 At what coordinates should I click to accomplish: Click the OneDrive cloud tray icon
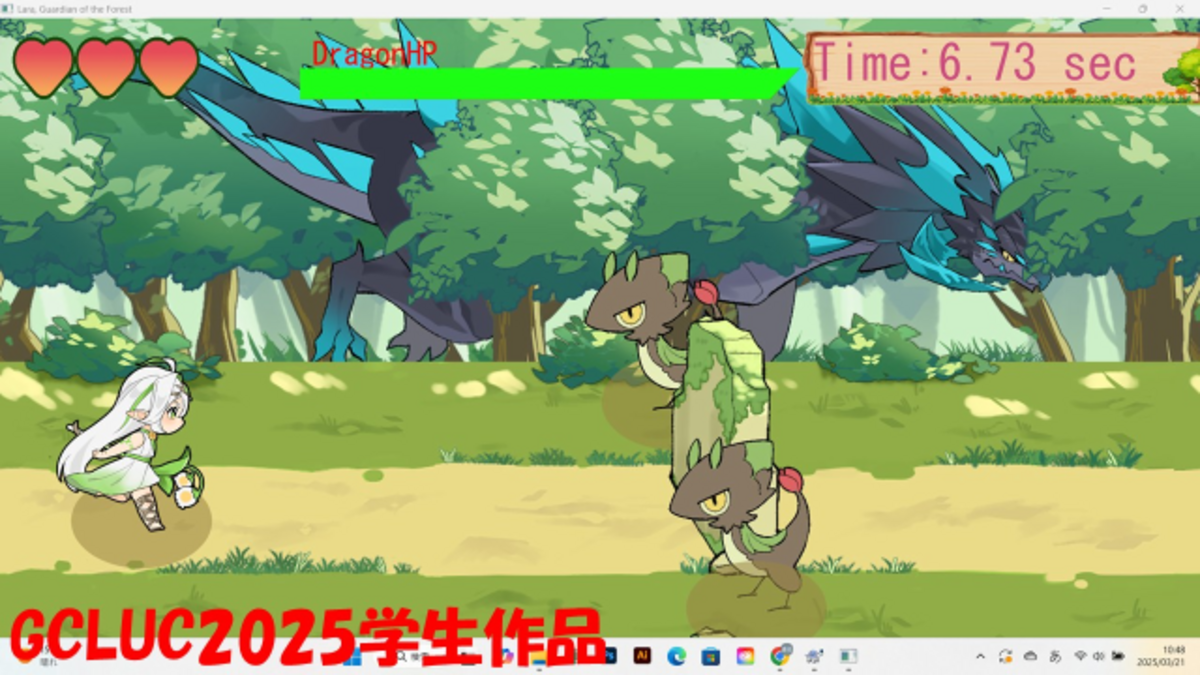[x=1030, y=656]
